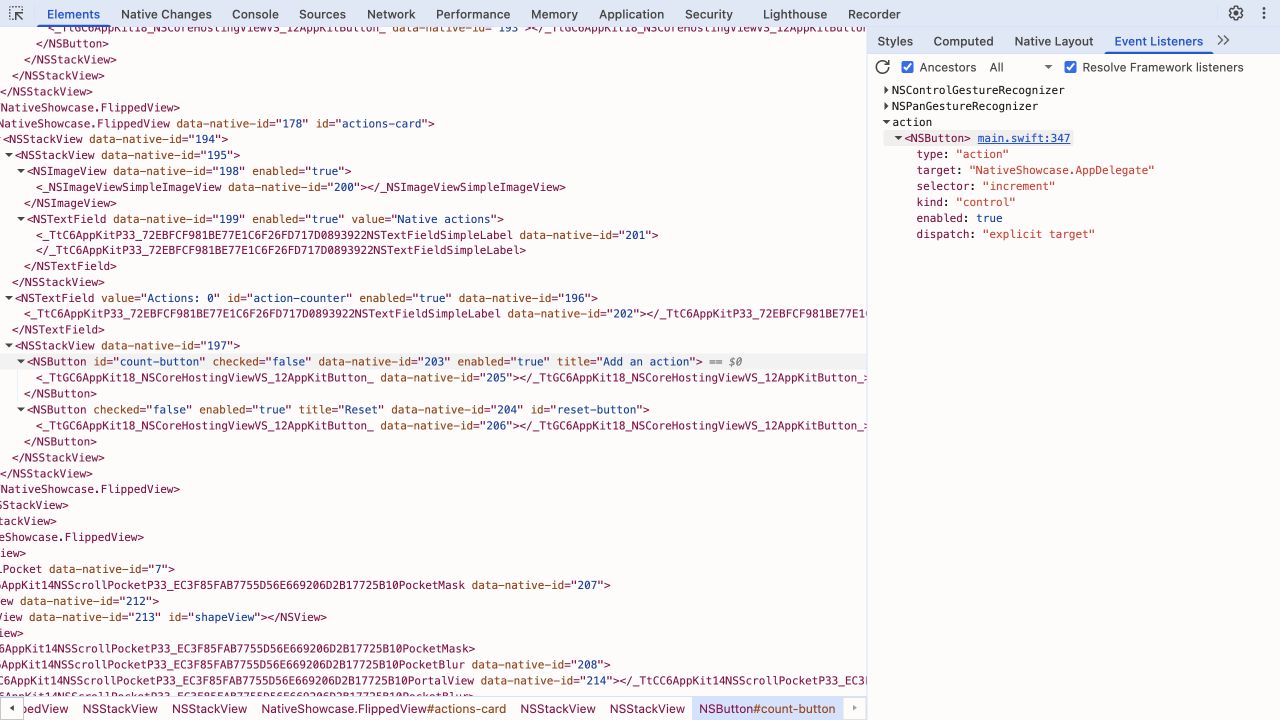Screen dimensions: 1280x720
Task: Collapse NSStackView data-native-id 197 node
Action: [x=9, y=346]
